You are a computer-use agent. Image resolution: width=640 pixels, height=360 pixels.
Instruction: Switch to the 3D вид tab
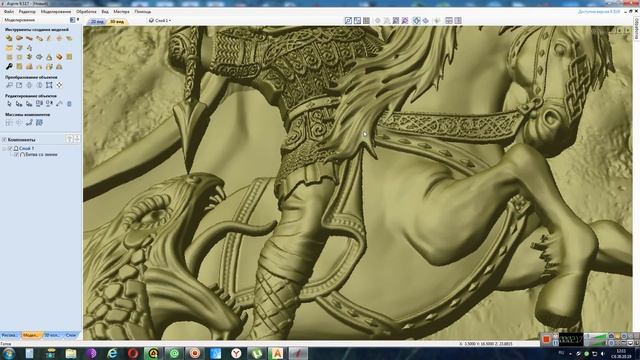117,22
